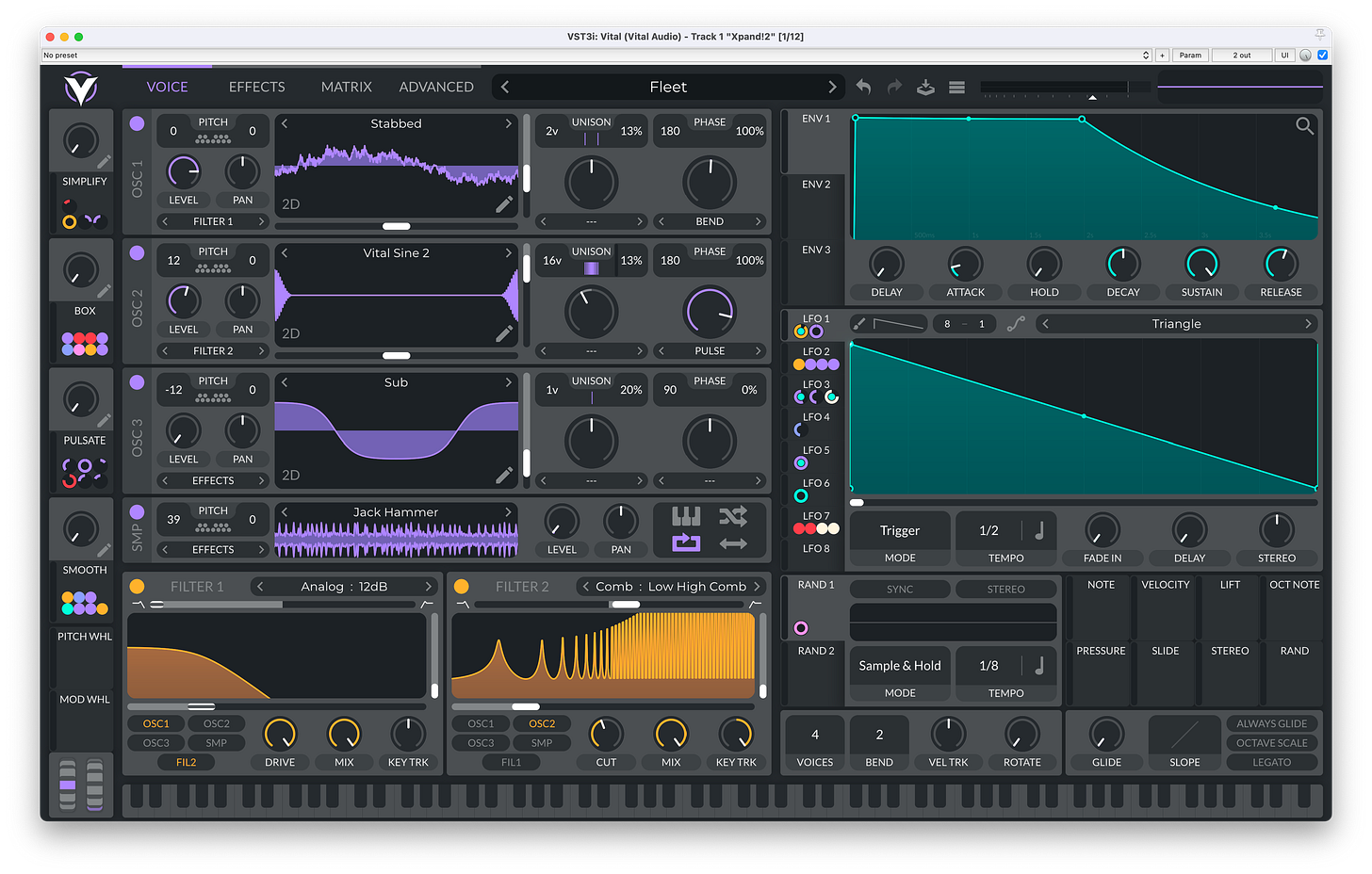Toggle OSC 2 on/off
Viewport: 1372px width, 874px height.
click(x=137, y=252)
